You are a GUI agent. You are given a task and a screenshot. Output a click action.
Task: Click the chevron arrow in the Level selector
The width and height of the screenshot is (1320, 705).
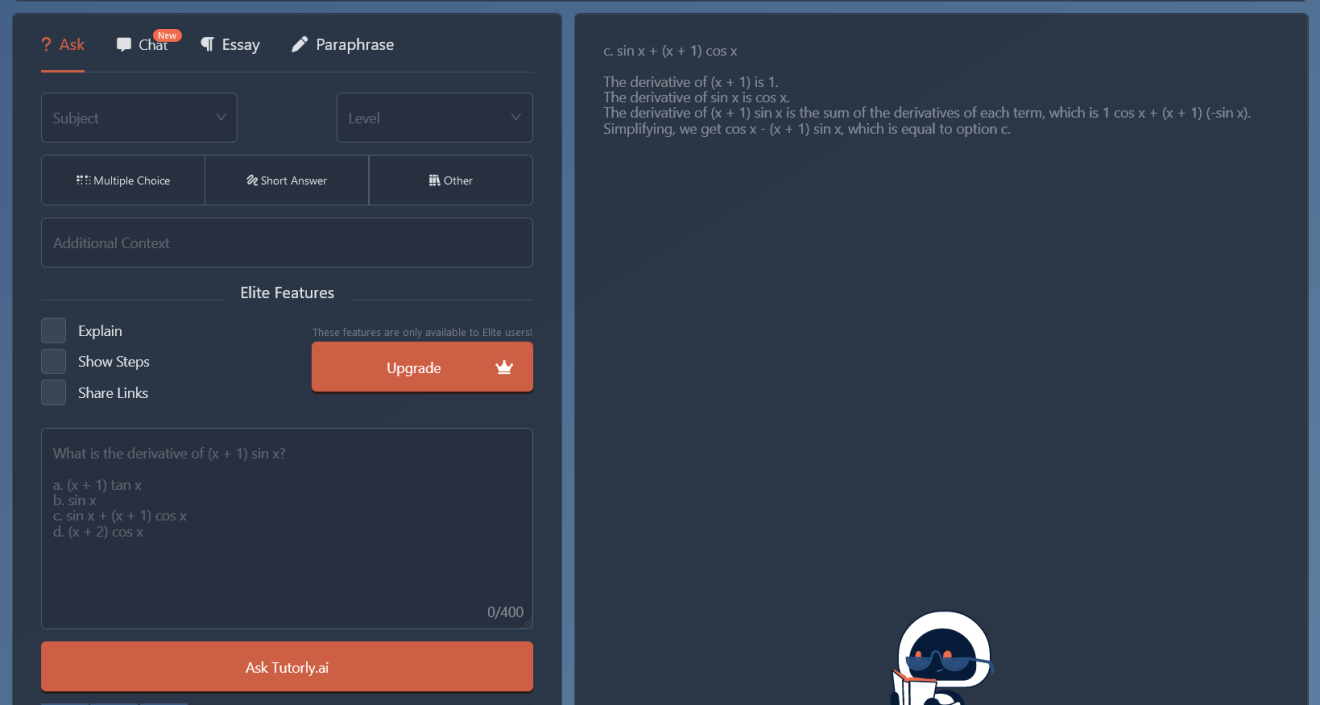(516, 117)
